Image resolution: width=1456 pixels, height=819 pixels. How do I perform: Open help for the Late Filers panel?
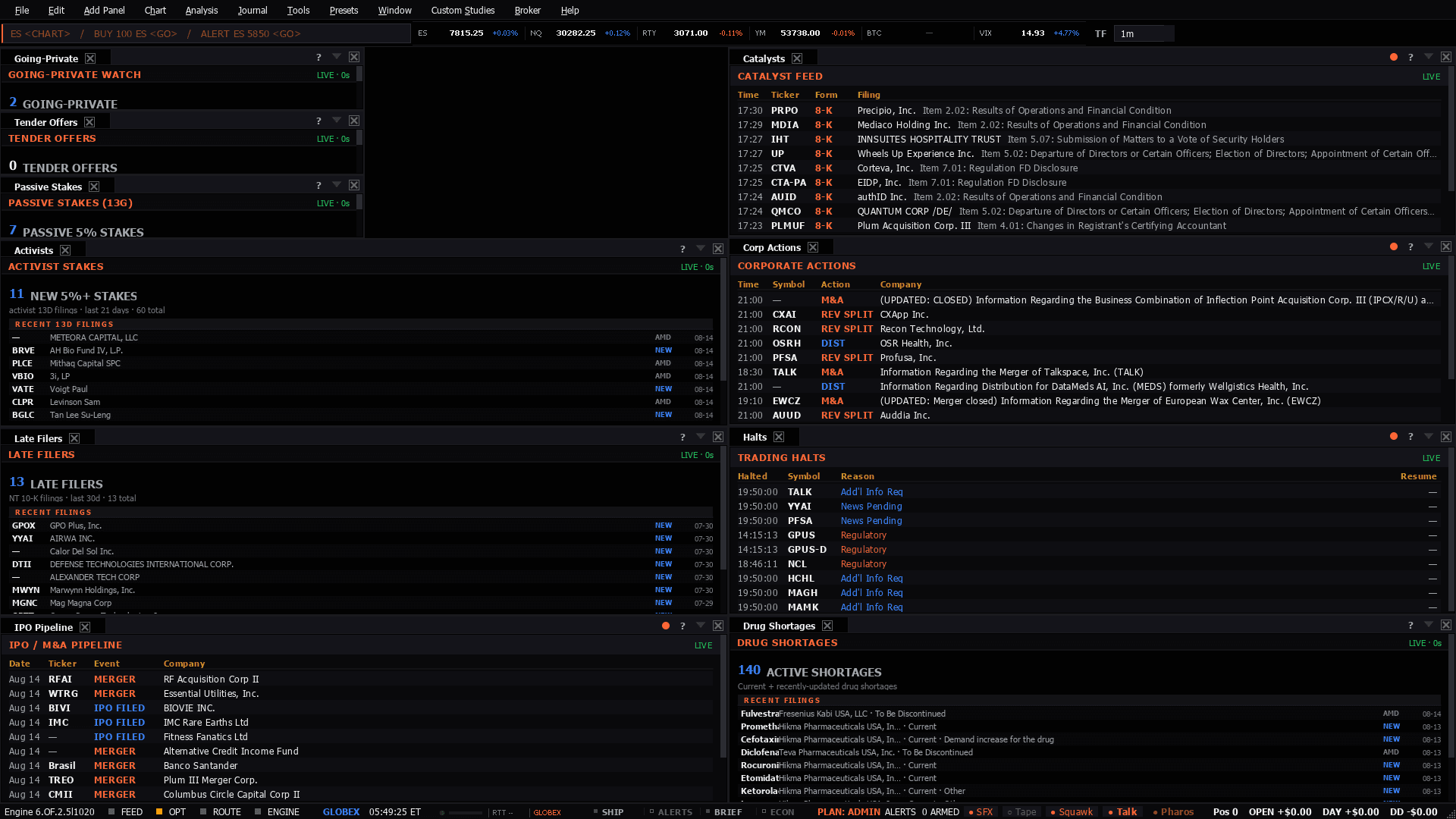[x=682, y=437]
